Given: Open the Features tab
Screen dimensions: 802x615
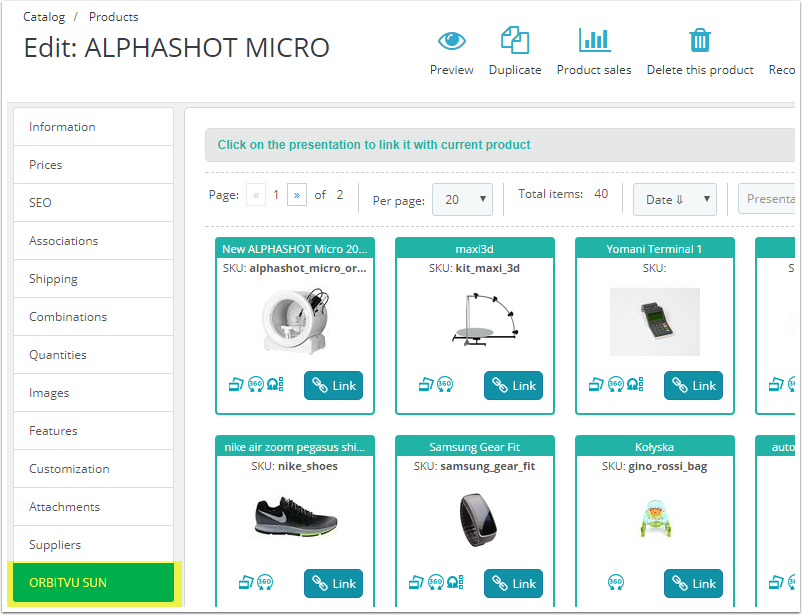Looking at the screenshot, I should click(x=94, y=431).
